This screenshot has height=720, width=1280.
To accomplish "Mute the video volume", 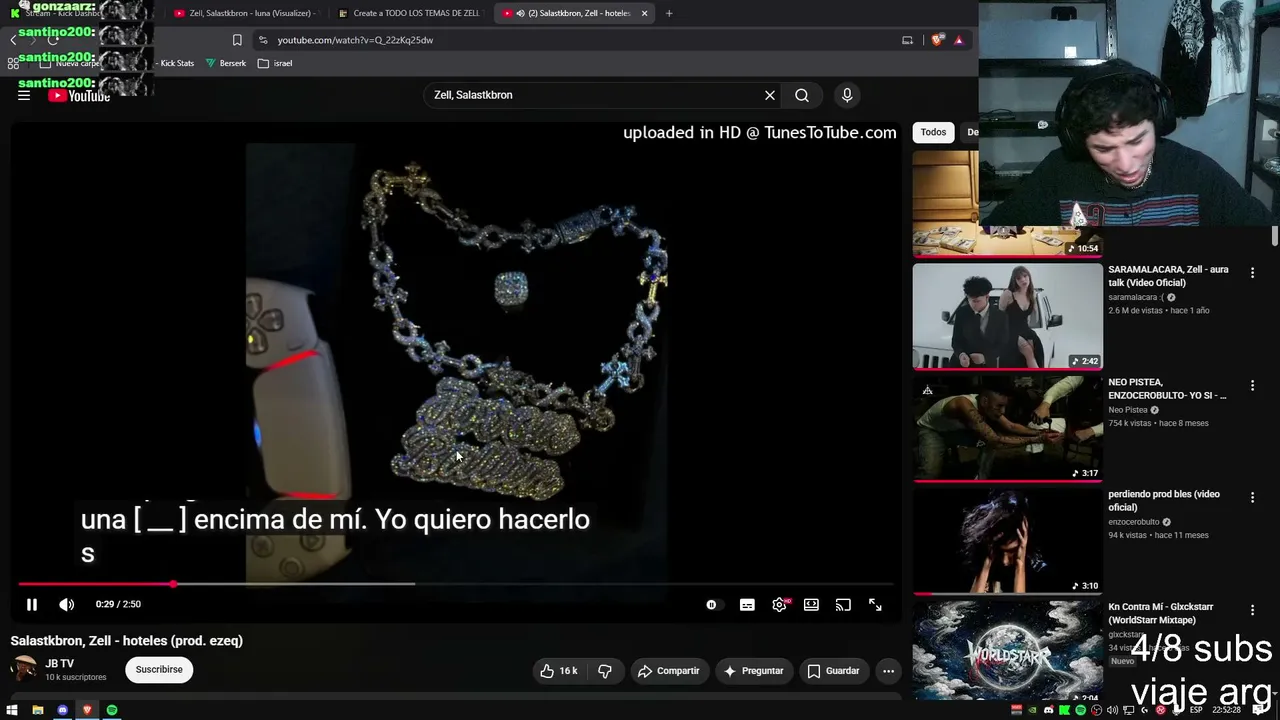I will point(67,605).
